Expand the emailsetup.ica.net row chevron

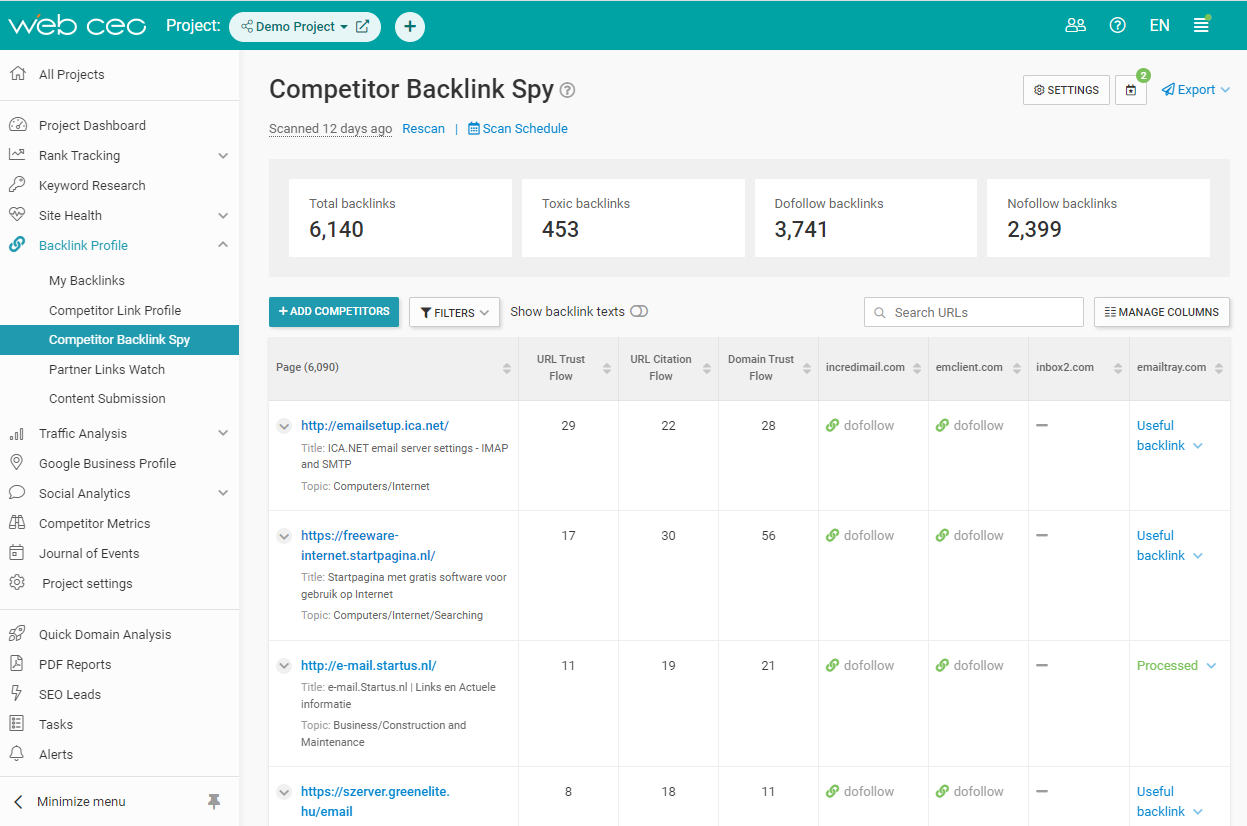(284, 425)
